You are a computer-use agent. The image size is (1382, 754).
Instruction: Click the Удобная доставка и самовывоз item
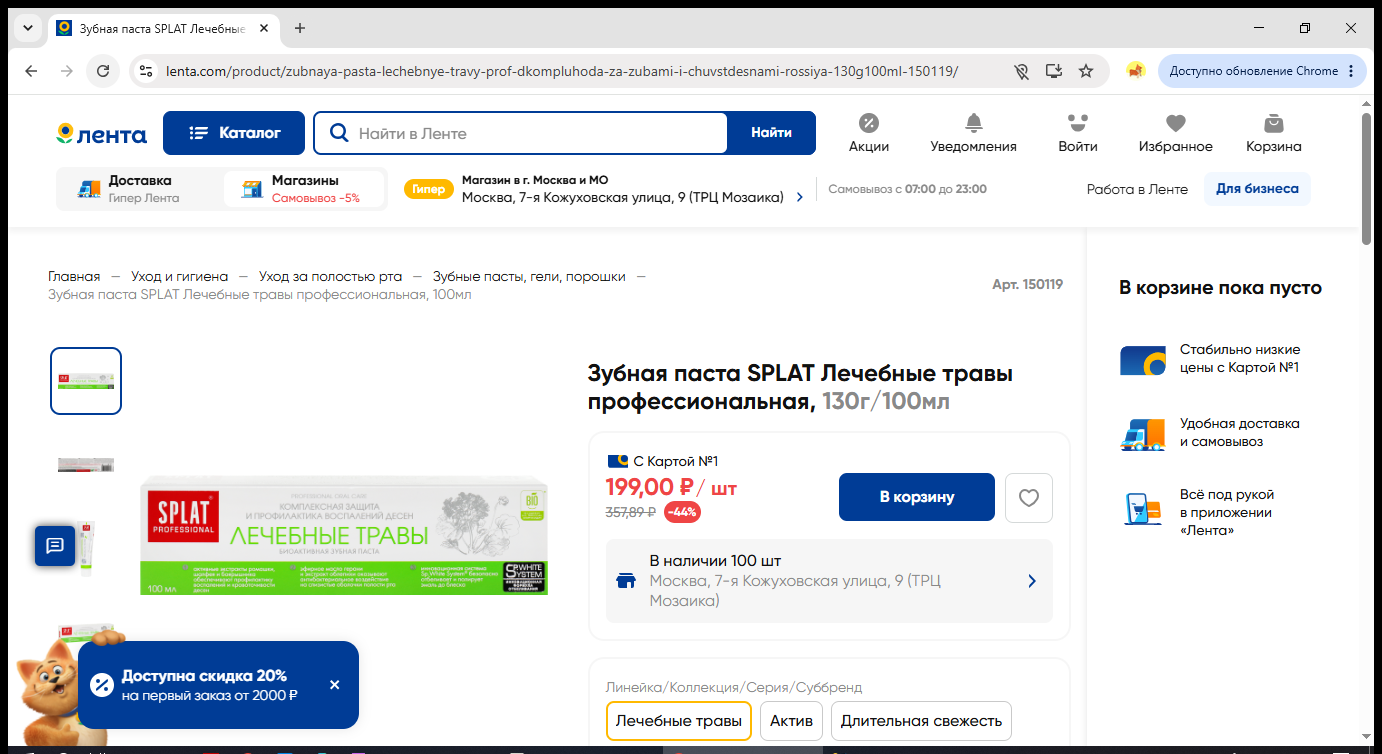click(1210, 433)
